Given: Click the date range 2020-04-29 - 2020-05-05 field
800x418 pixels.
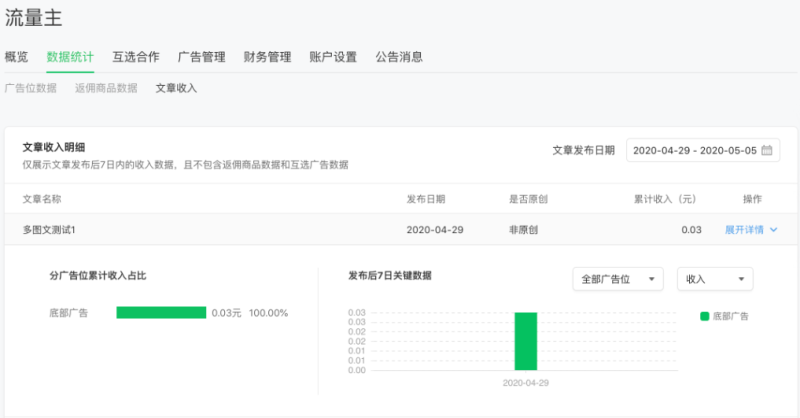Looking at the screenshot, I should (x=703, y=150).
